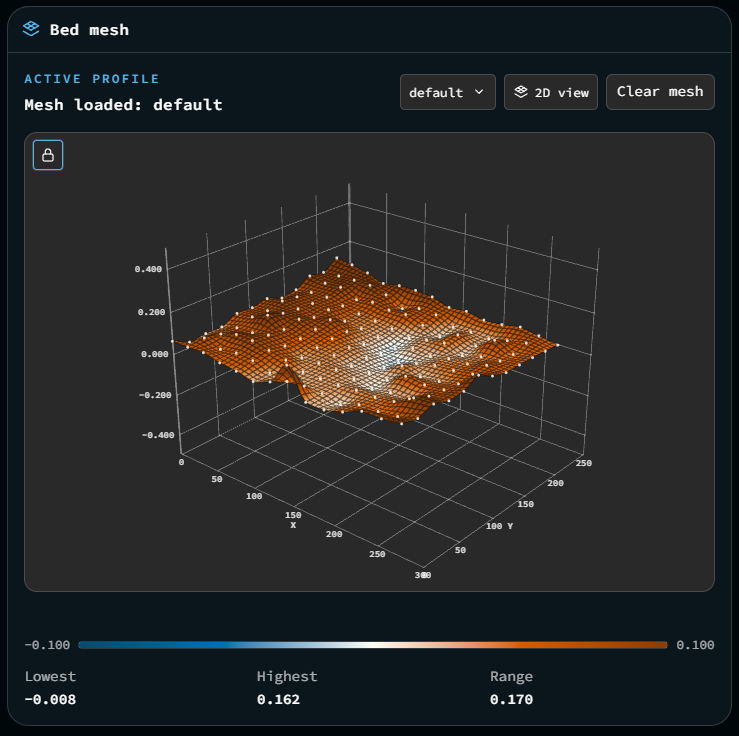The height and width of the screenshot is (736, 739).
Task: Click the Lowest stat label
Action: pos(50,676)
